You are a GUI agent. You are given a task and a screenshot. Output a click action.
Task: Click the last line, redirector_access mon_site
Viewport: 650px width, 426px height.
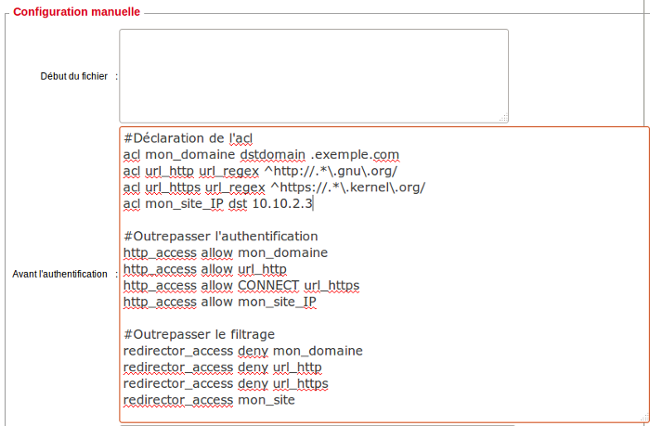click(x=209, y=400)
